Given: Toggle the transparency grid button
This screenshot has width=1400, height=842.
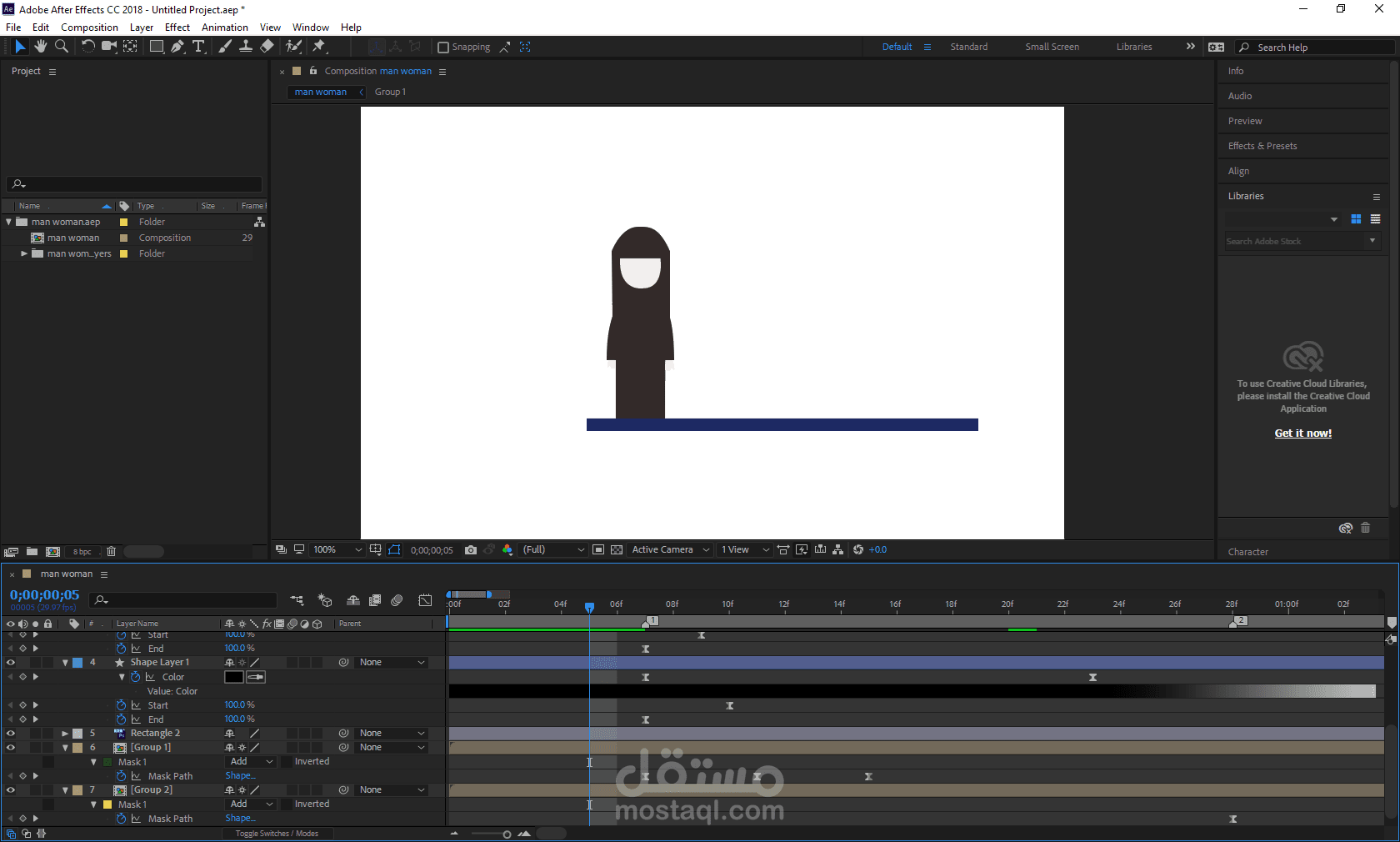Looking at the screenshot, I should pyautogui.click(x=617, y=550).
